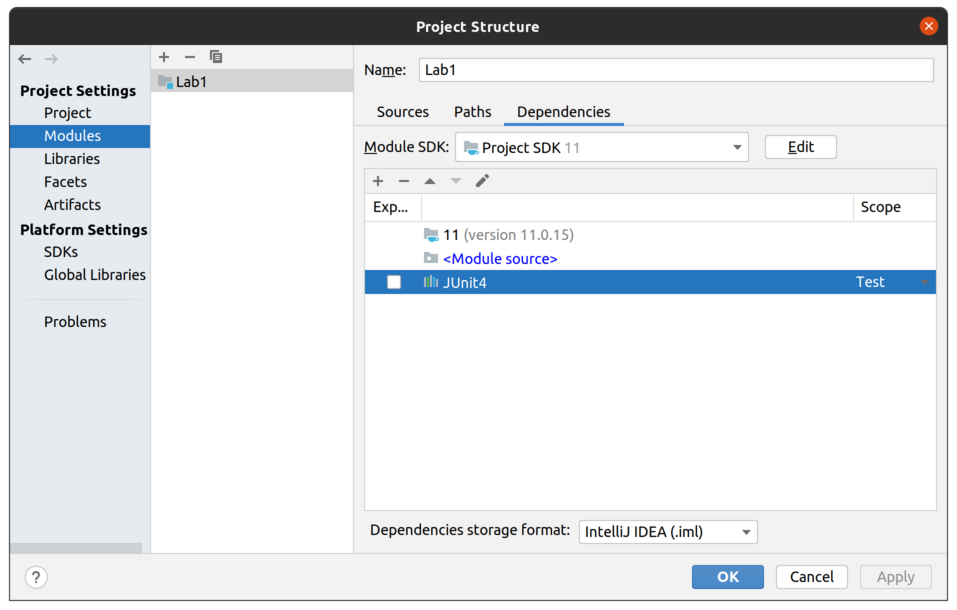Click the back navigation arrow
Image resolution: width=957 pixels, height=610 pixels.
[x=25, y=59]
